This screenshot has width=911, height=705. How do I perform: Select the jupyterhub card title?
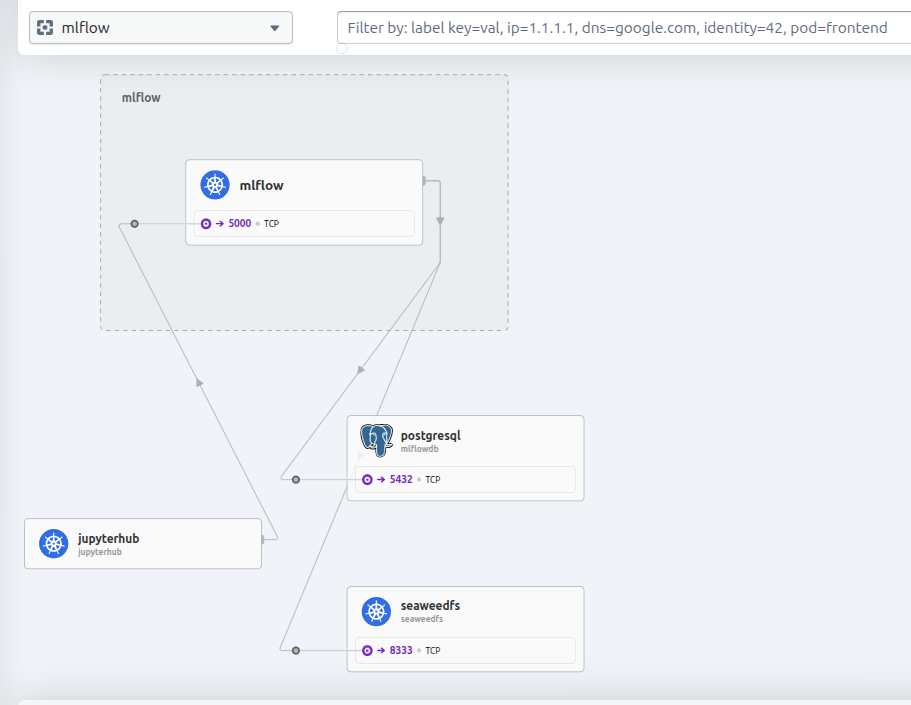[x=109, y=538]
